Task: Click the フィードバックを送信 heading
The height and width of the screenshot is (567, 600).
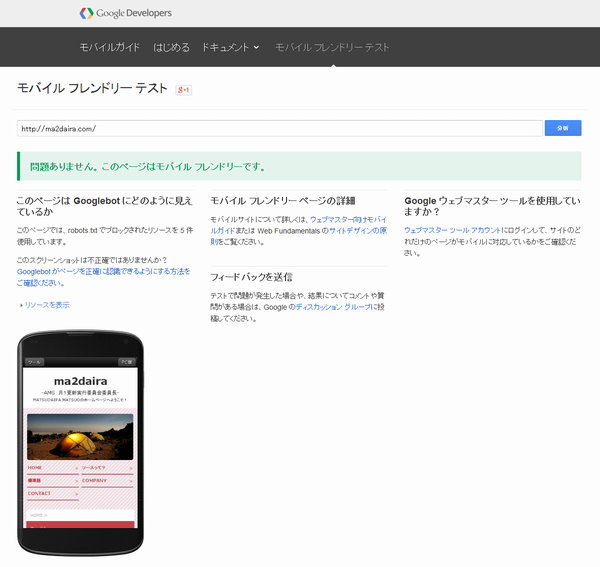Action: [x=251, y=277]
